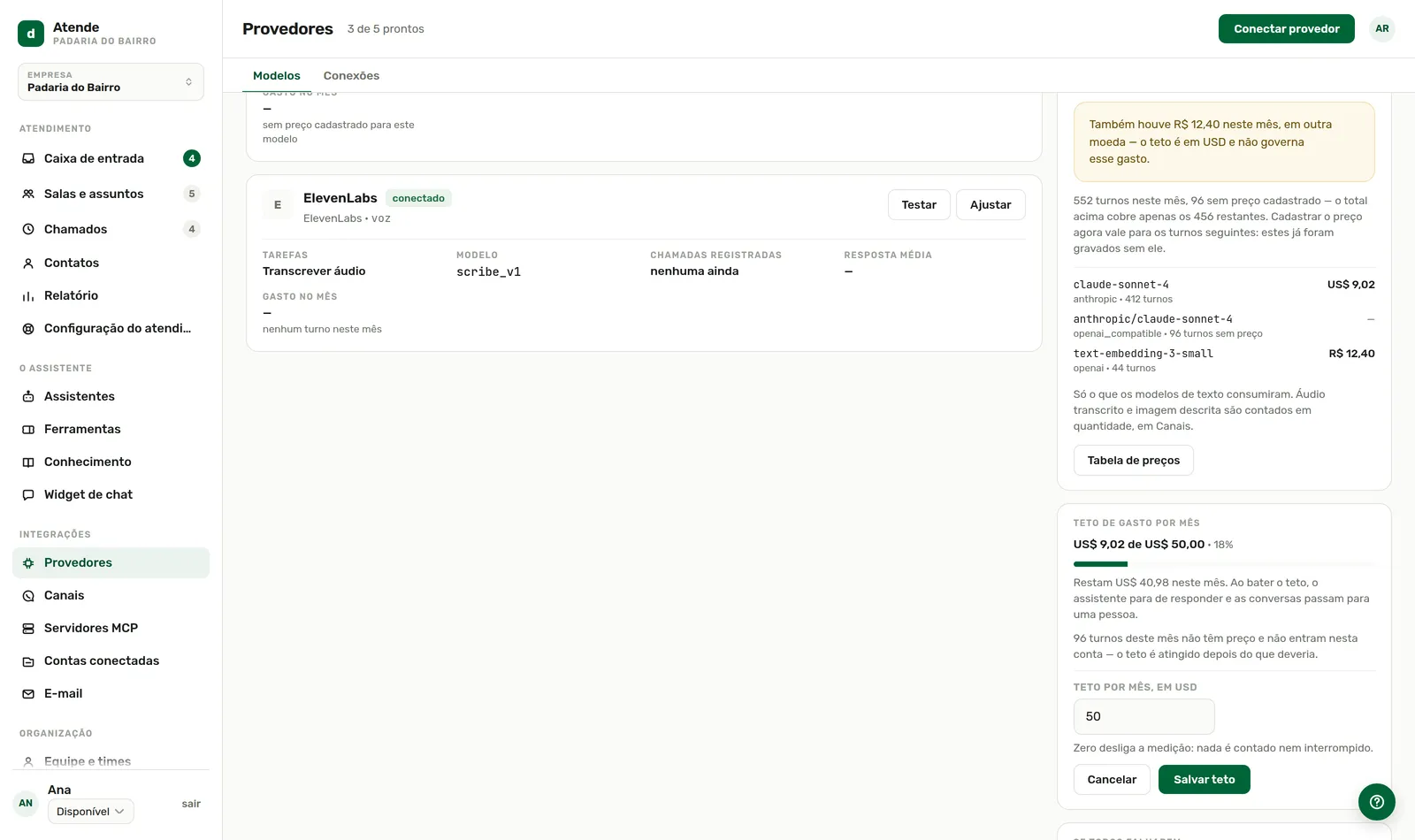
Task: Open the Empresa Padaria do Bairro selector
Action: [111, 81]
